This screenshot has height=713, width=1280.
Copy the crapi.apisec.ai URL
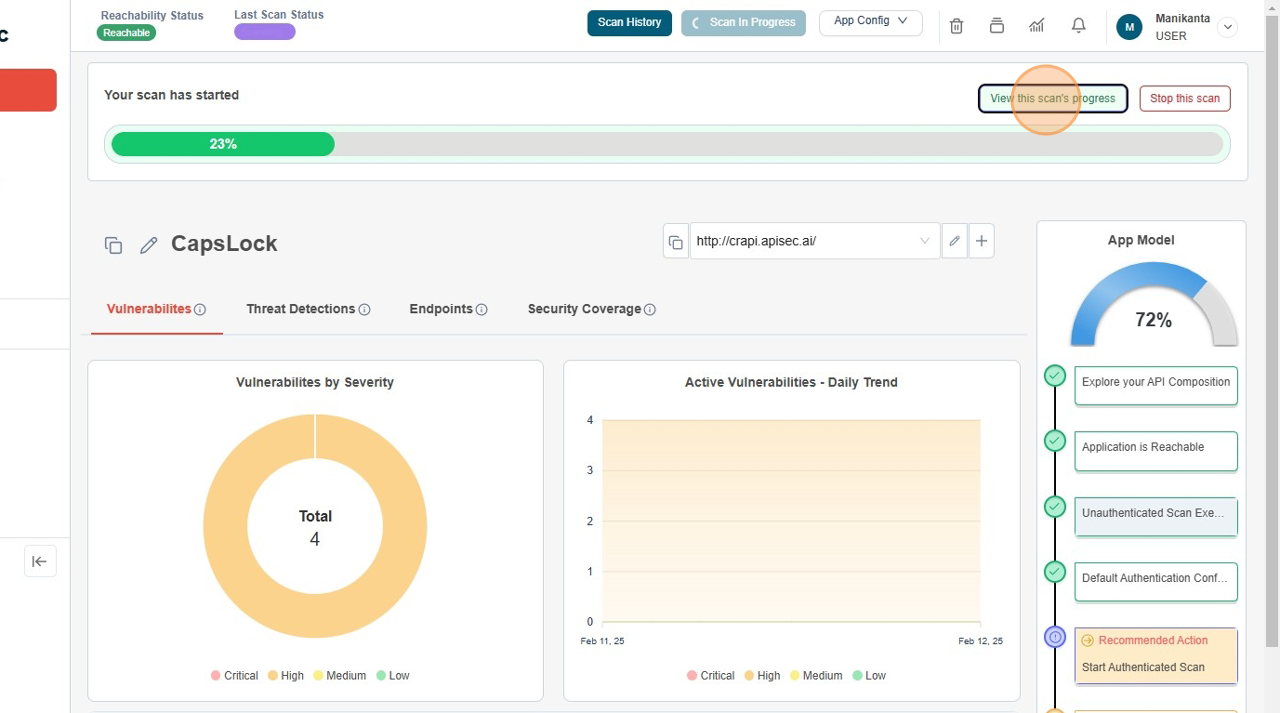(676, 242)
